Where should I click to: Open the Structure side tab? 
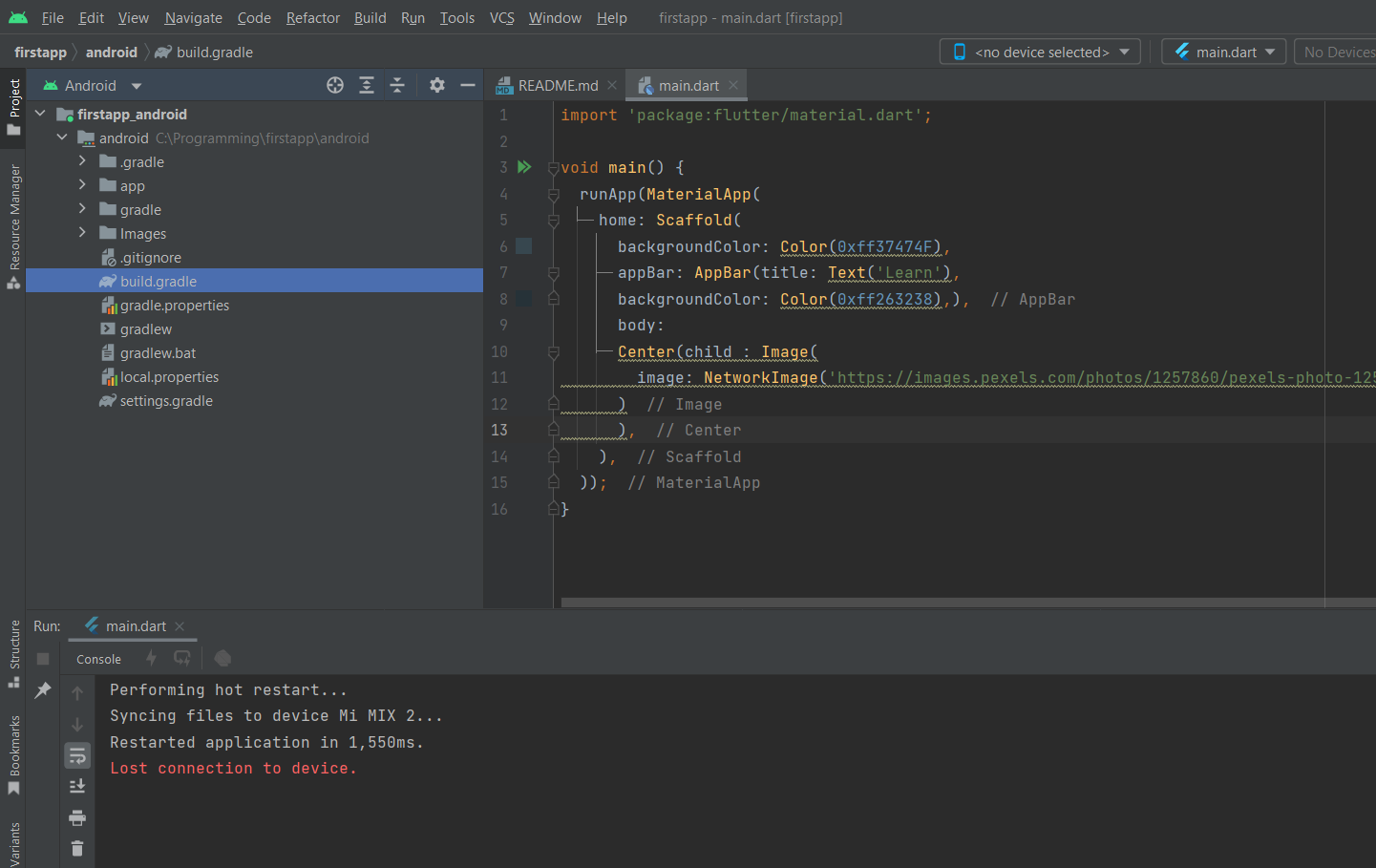(13, 654)
